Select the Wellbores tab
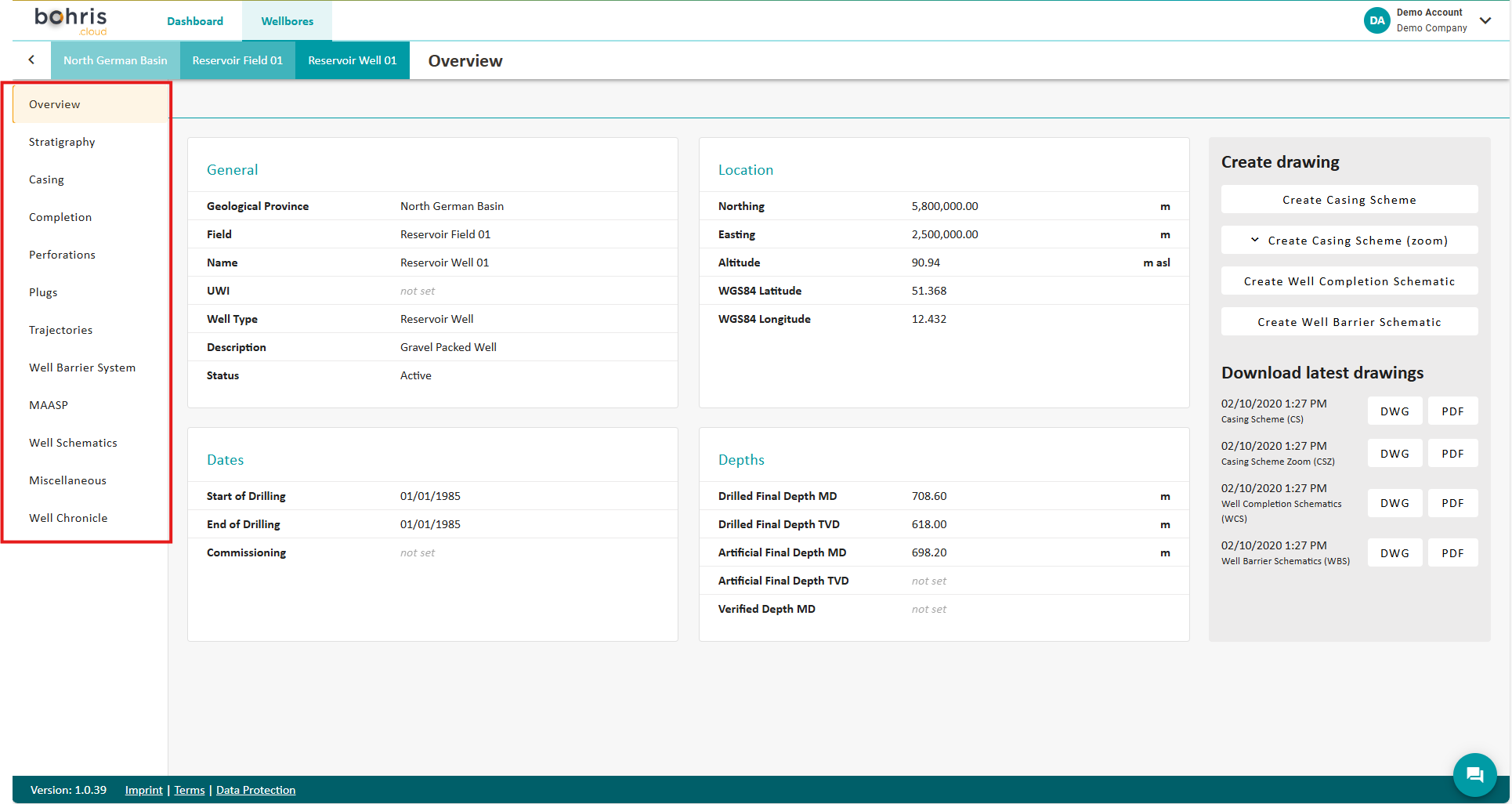The image size is (1512, 804). click(287, 21)
